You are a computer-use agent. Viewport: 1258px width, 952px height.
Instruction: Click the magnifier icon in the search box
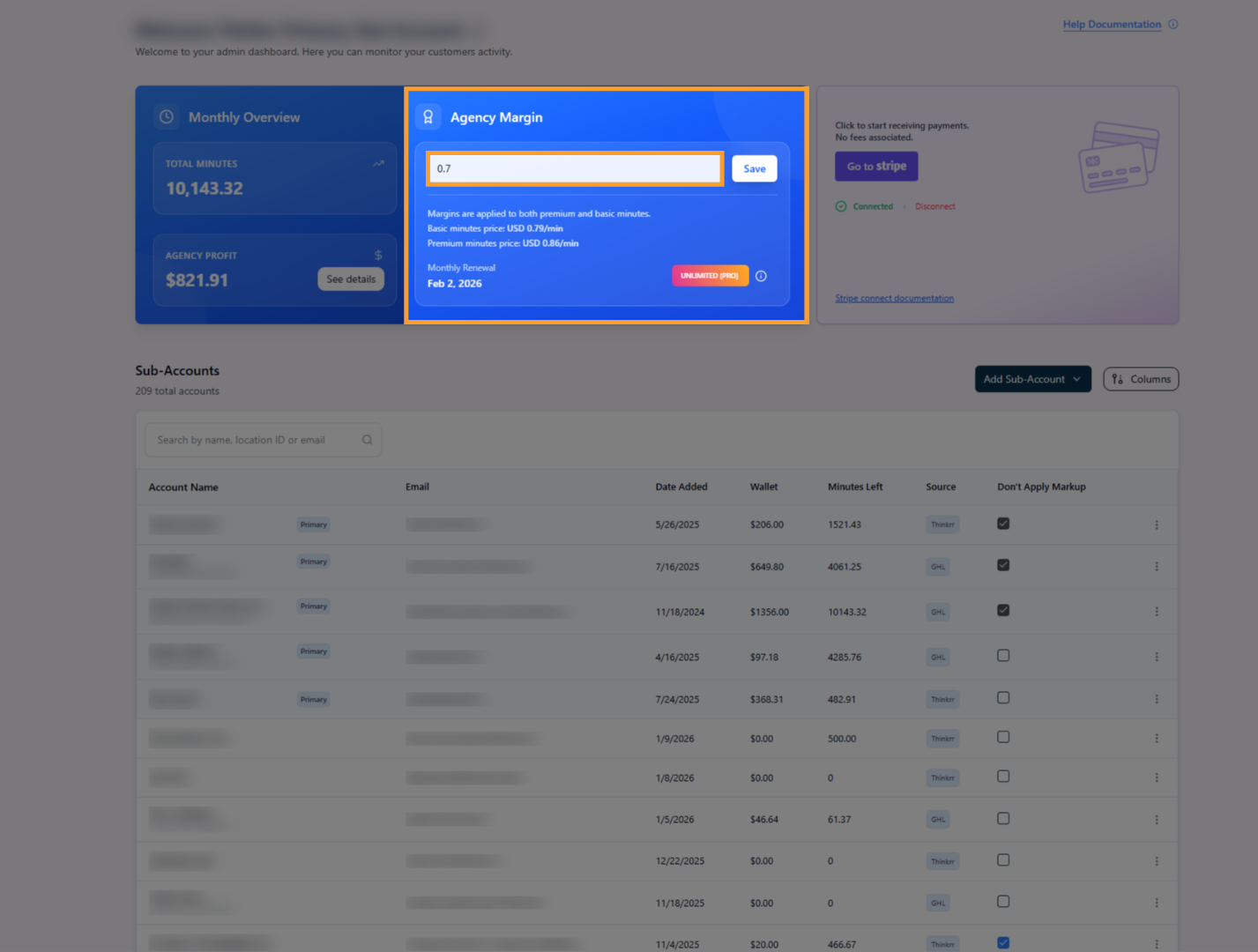367,440
